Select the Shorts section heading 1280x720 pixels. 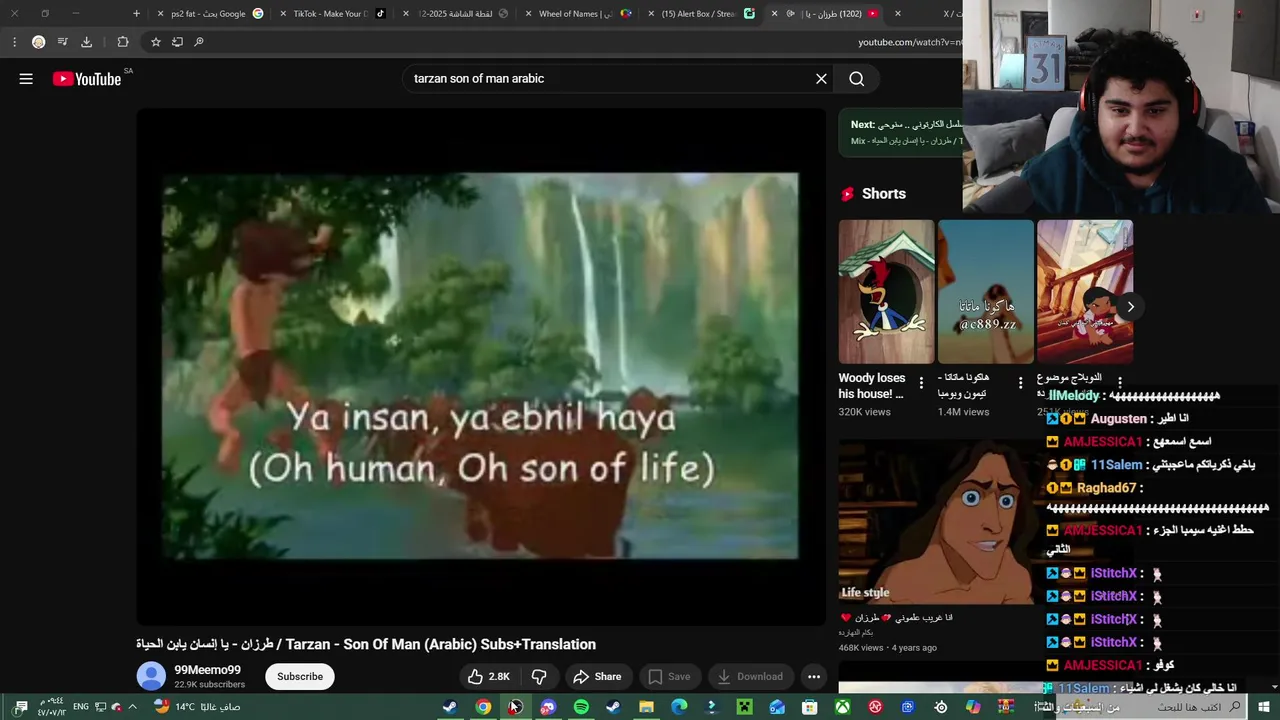coord(884,194)
